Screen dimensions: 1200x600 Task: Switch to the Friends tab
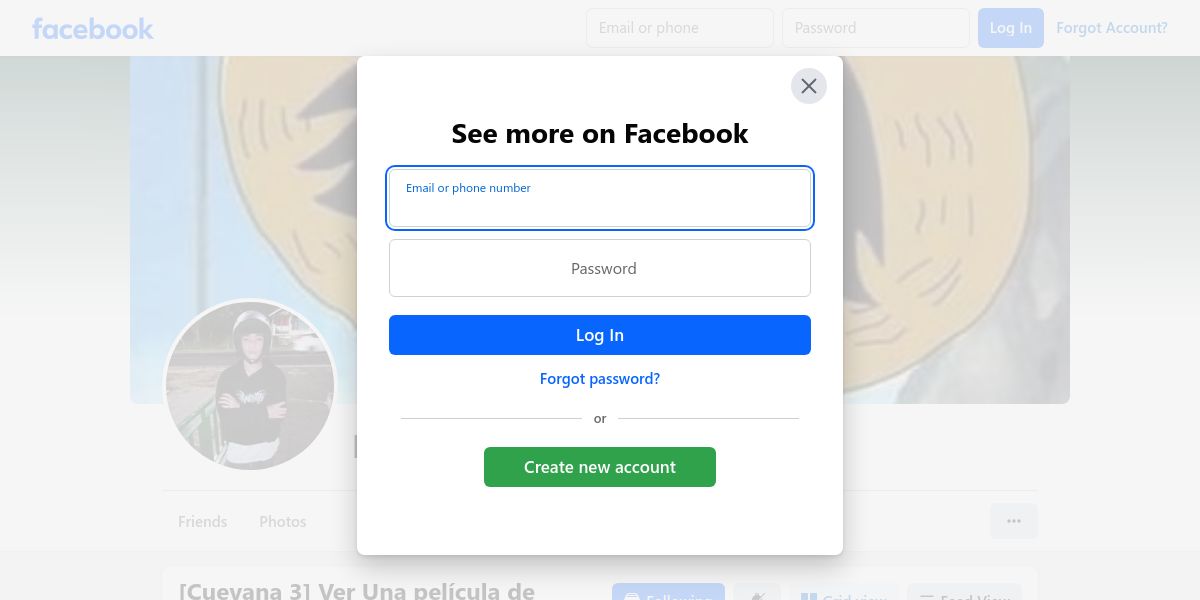[x=203, y=522]
